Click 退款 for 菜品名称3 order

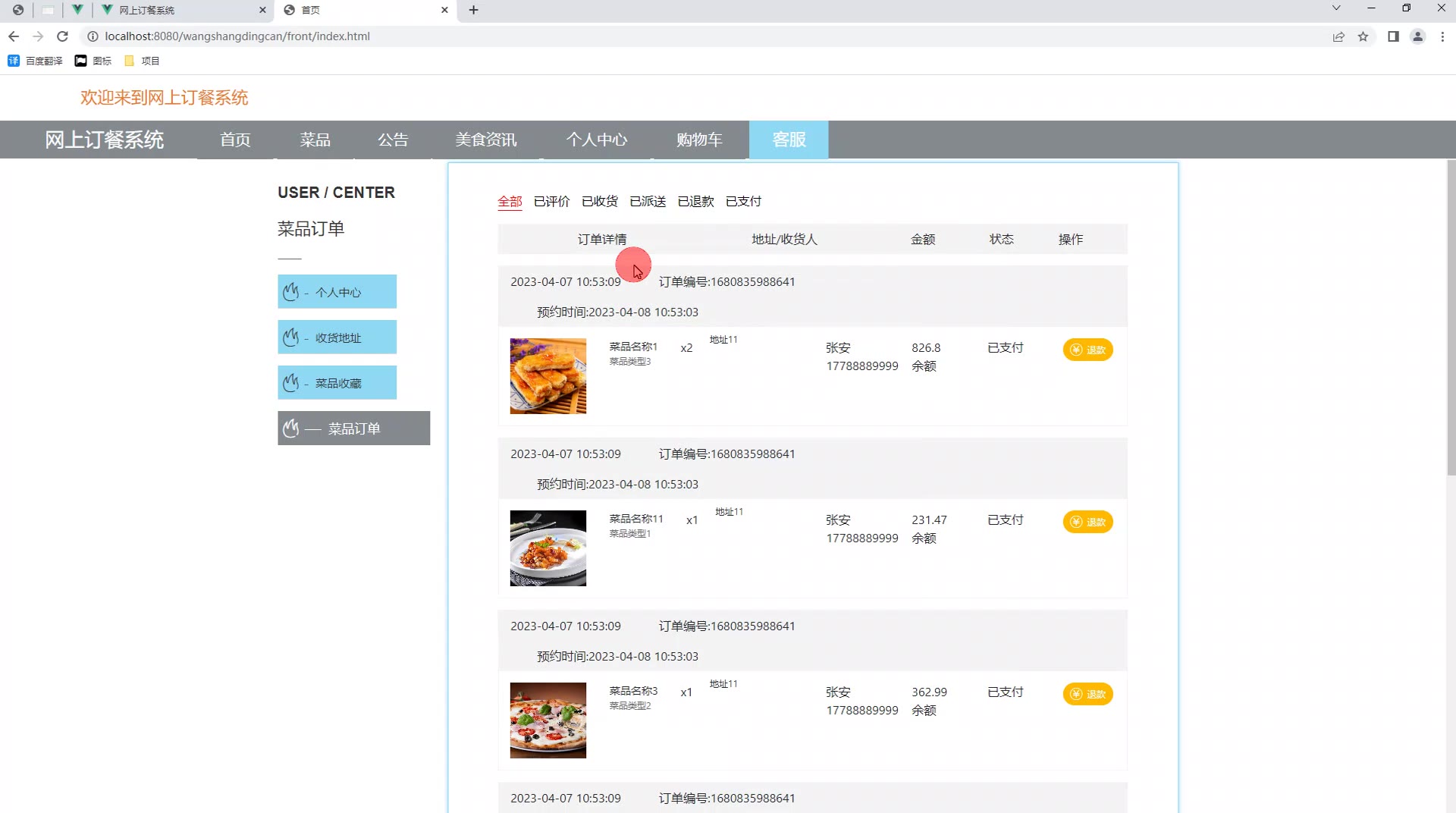click(1087, 694)
